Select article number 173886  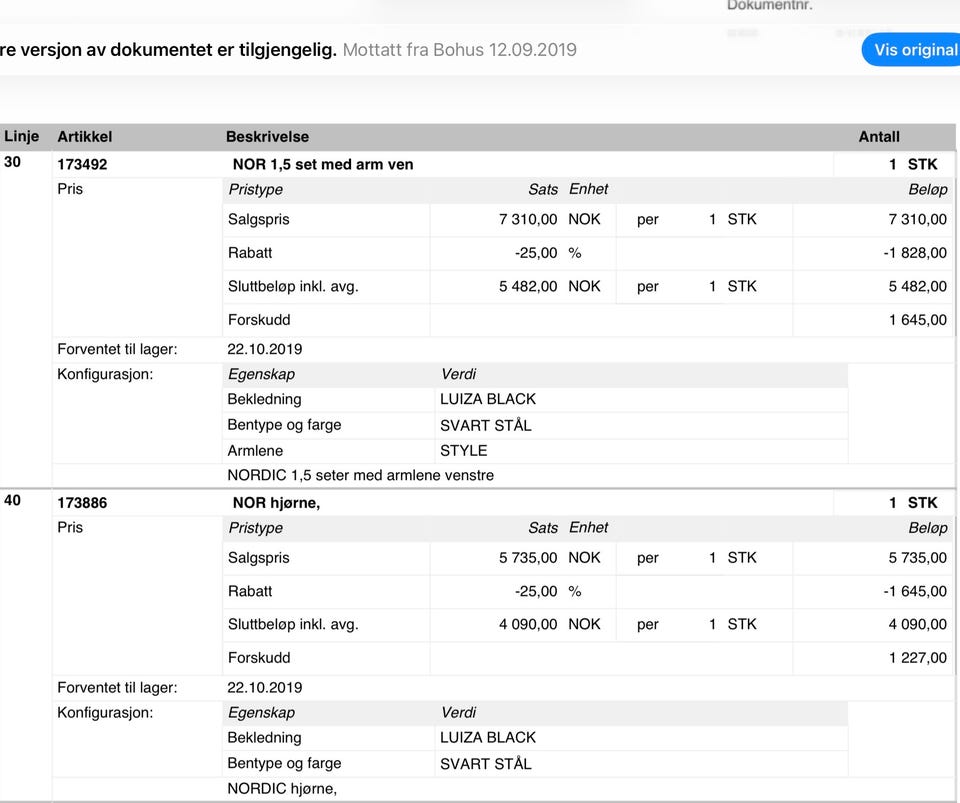[x=82, y=502]
